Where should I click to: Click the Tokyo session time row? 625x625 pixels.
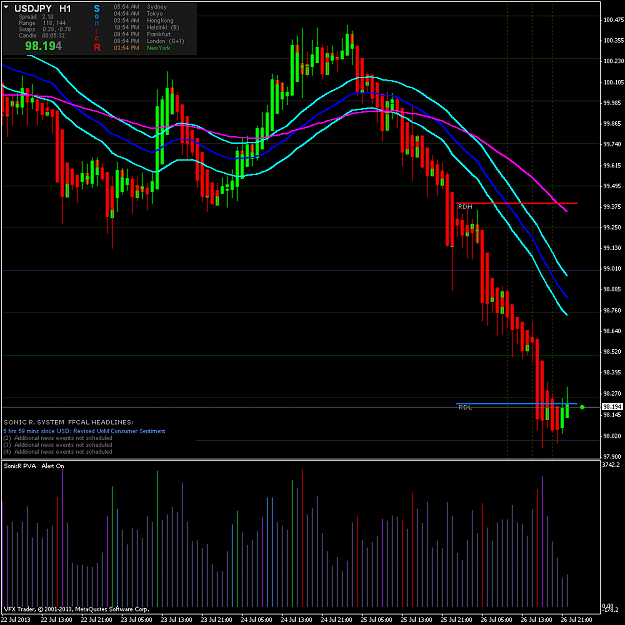pos(138,14)
